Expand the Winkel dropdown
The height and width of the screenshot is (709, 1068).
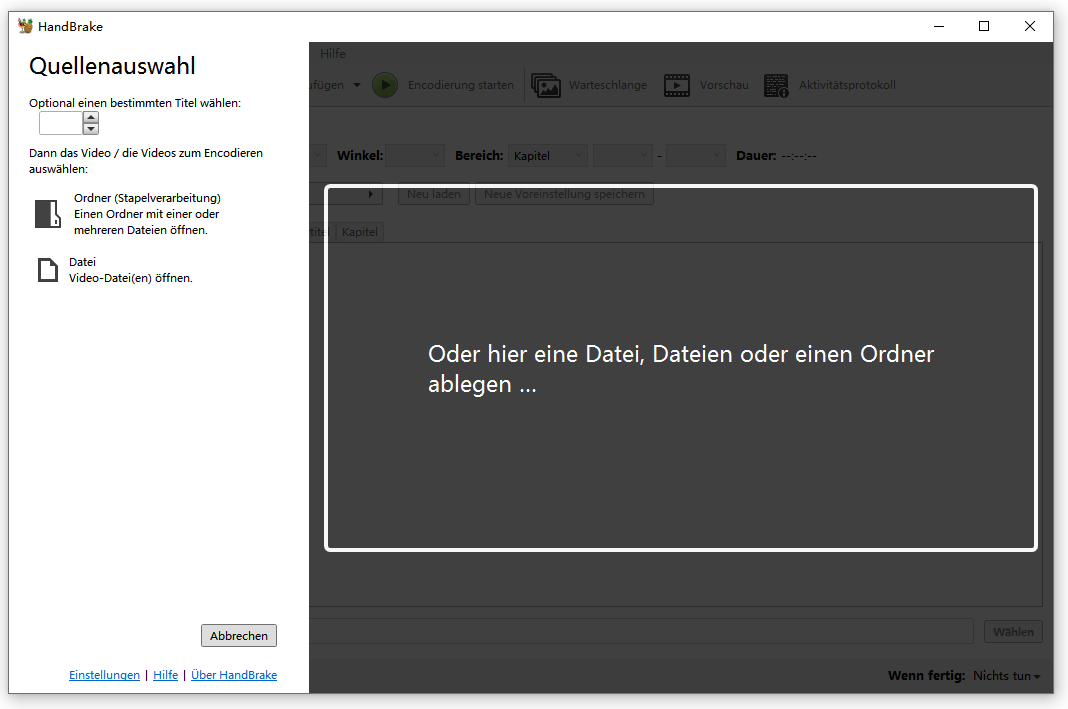(415, 156)
